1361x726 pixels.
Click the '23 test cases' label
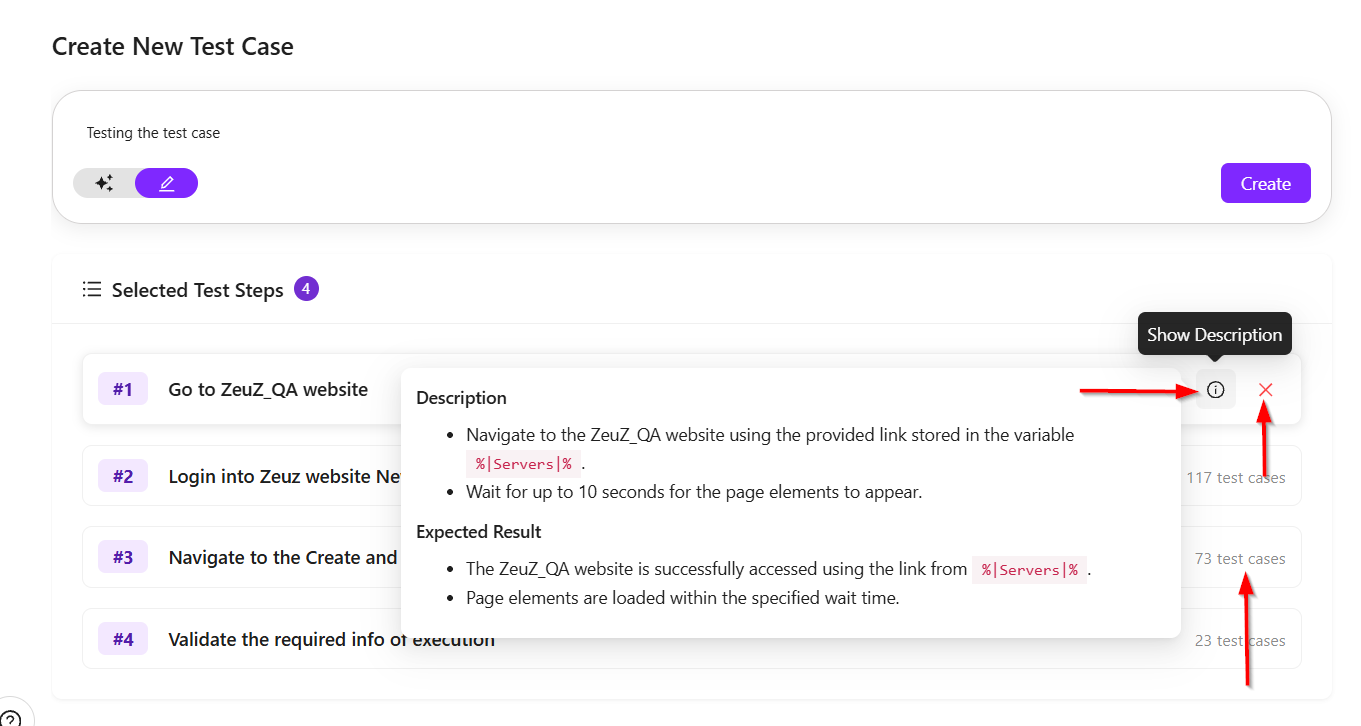point(1240,640)
